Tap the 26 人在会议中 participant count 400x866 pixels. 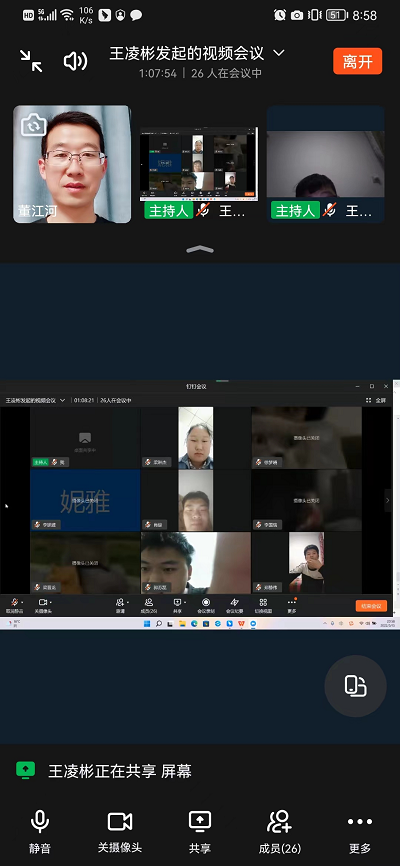227,73
